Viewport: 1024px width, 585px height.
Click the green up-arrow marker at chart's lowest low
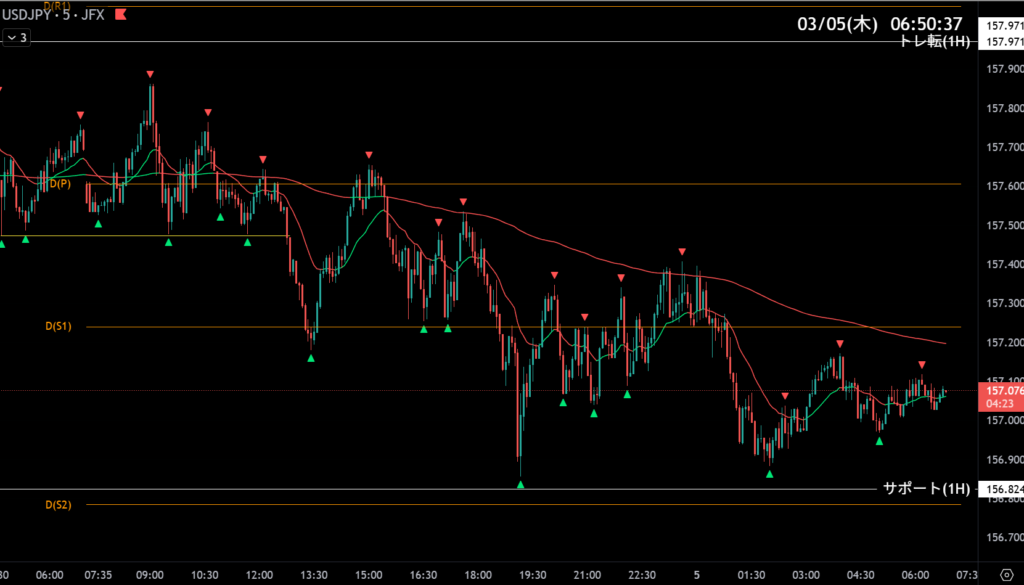pos(521,485)
